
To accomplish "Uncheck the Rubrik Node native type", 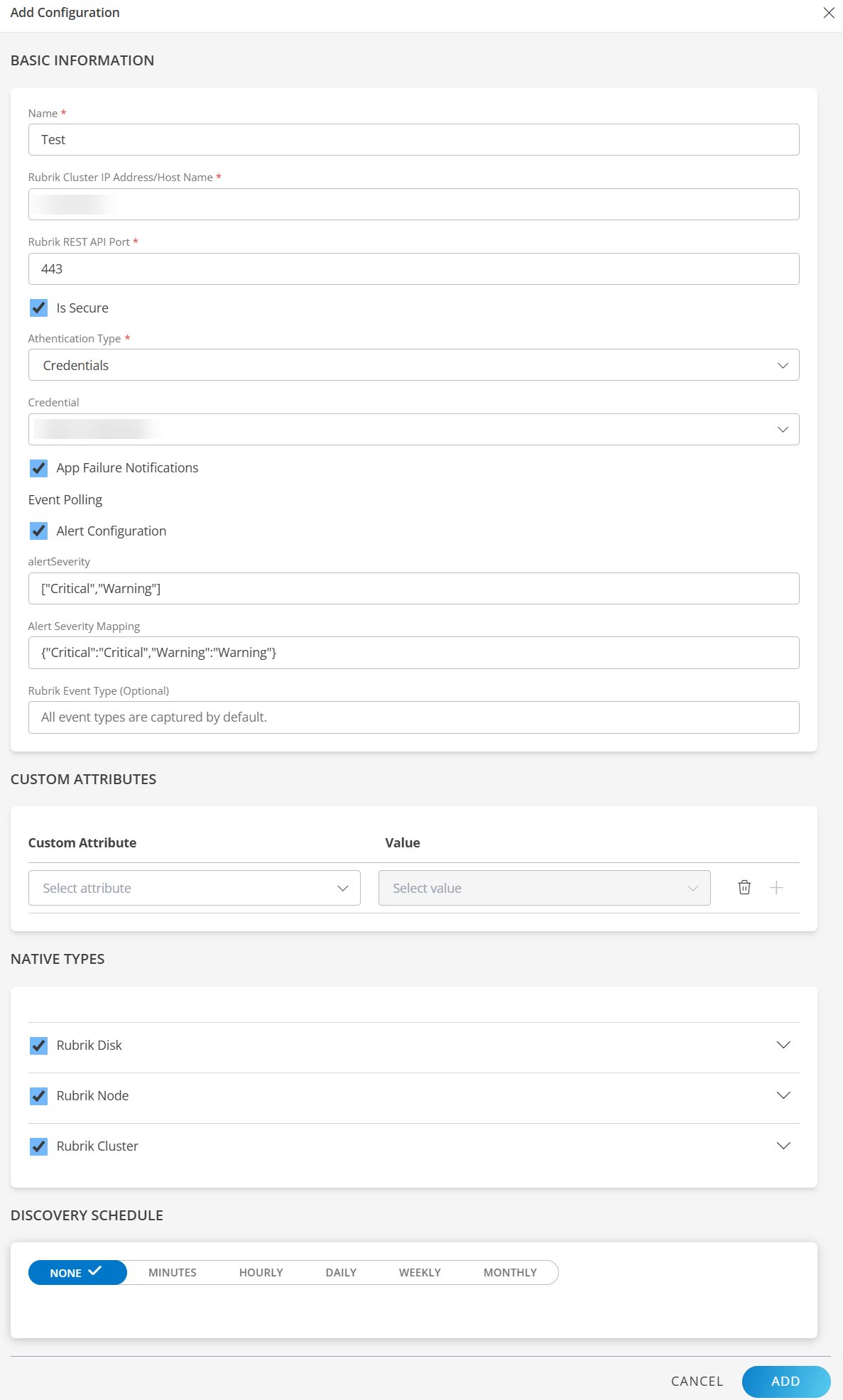I will [x=38, y=1096].
